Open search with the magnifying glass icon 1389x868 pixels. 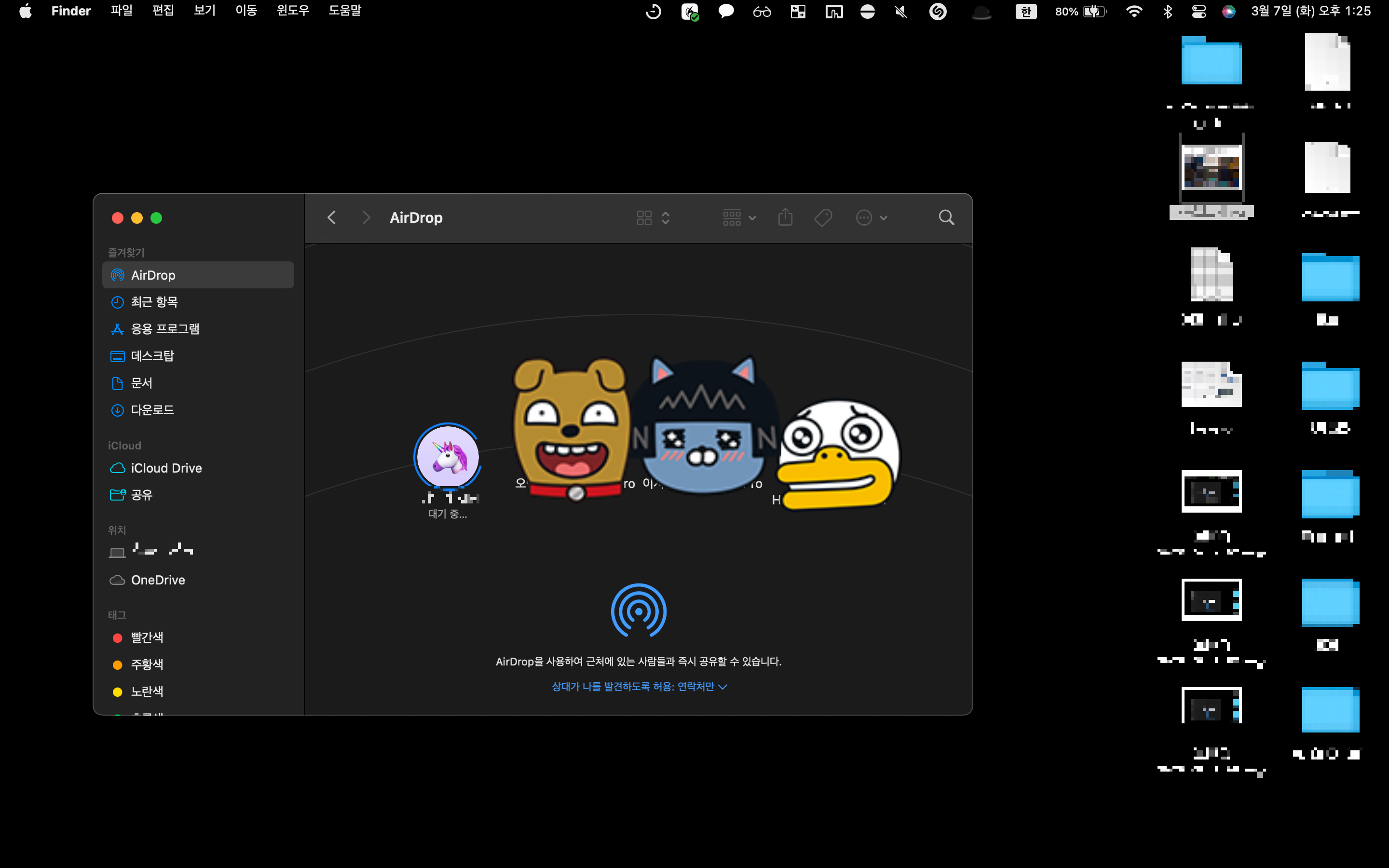(946, 217)
